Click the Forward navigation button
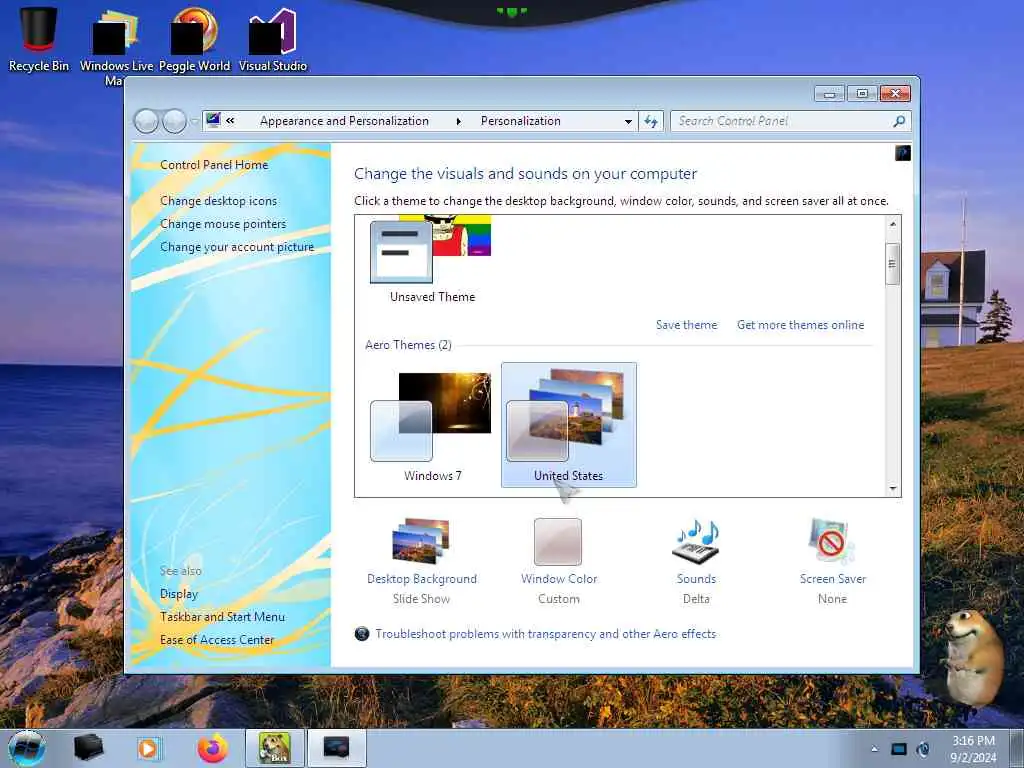Viewport: 1024px width, 768px height. pyautogui.click(x=174, y=121)
